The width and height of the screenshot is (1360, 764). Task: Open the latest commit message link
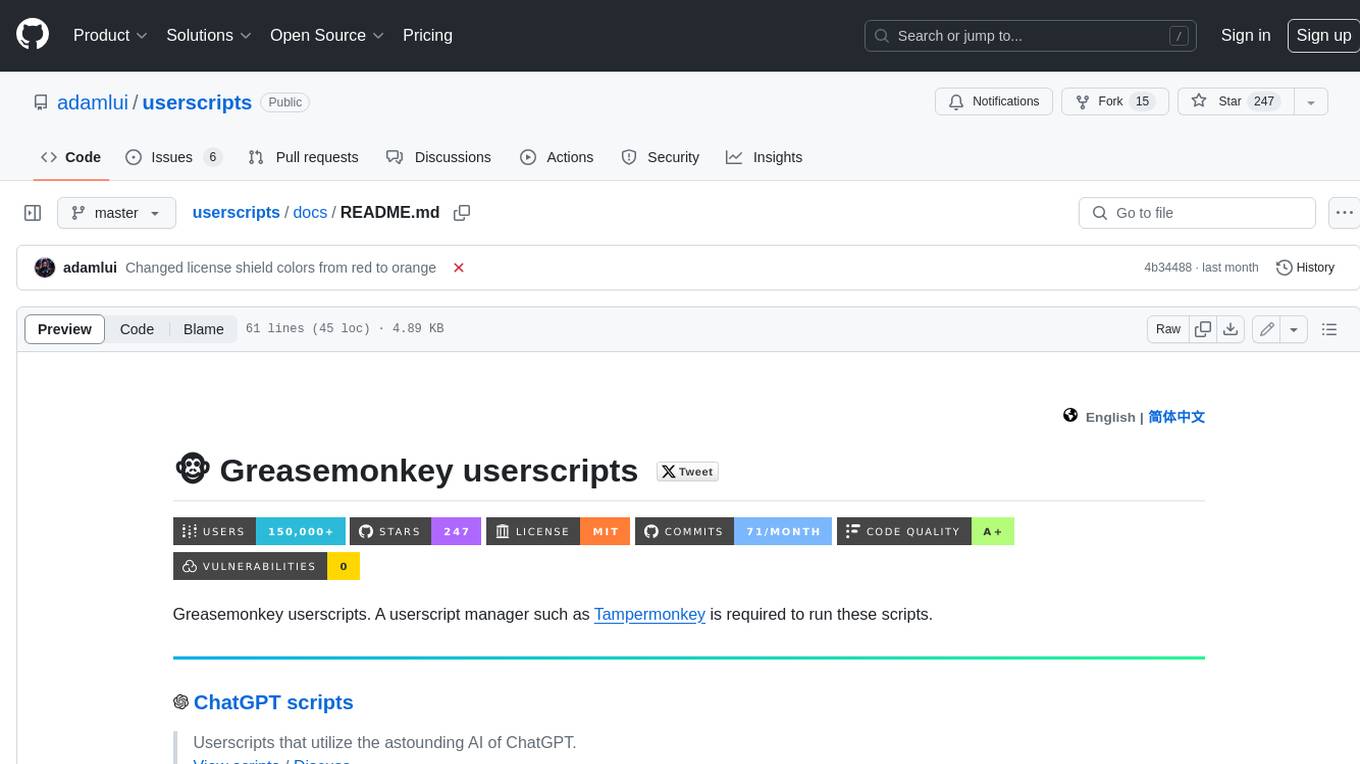(x=281, y=268)
